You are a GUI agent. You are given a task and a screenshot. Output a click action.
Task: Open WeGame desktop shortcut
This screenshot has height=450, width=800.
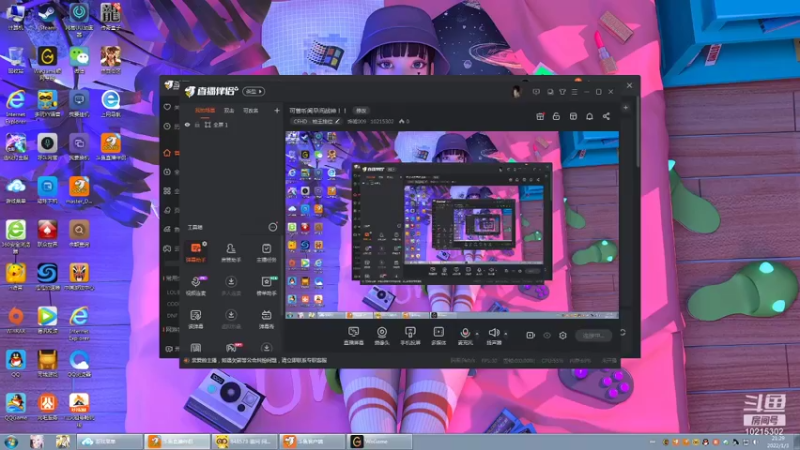pos(47,62)
